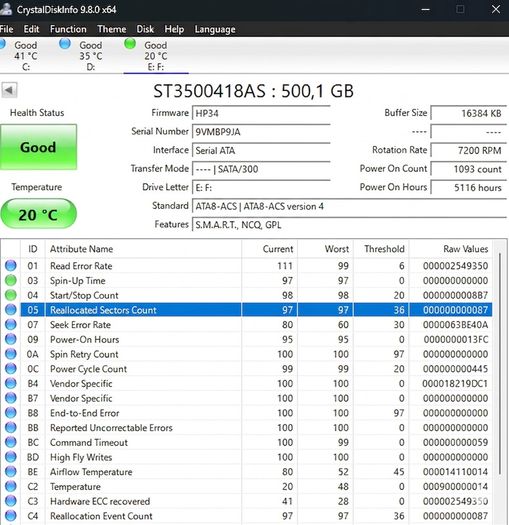Open the Edit menu

click(31, 29)
